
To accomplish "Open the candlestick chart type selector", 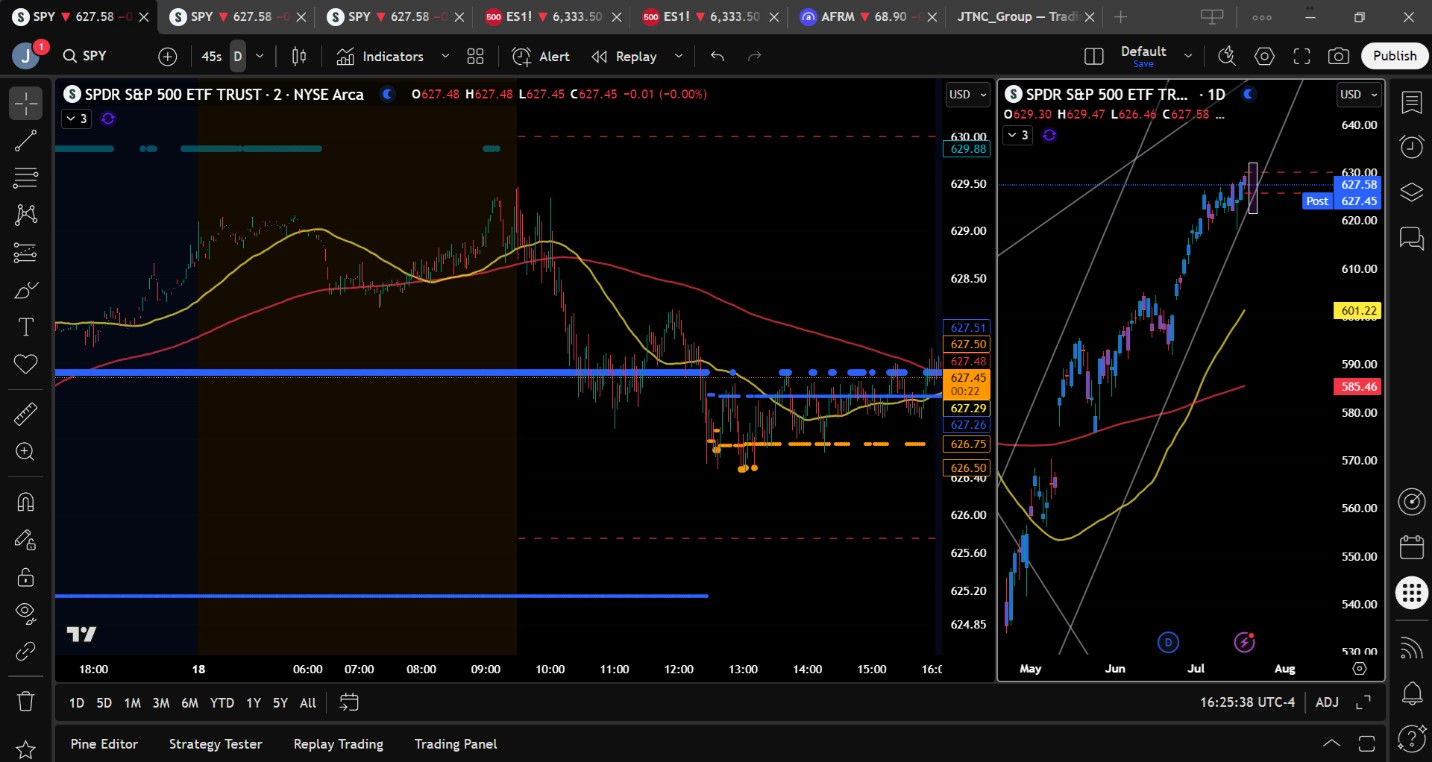I will pyautogui.click(x=299, y=56).
